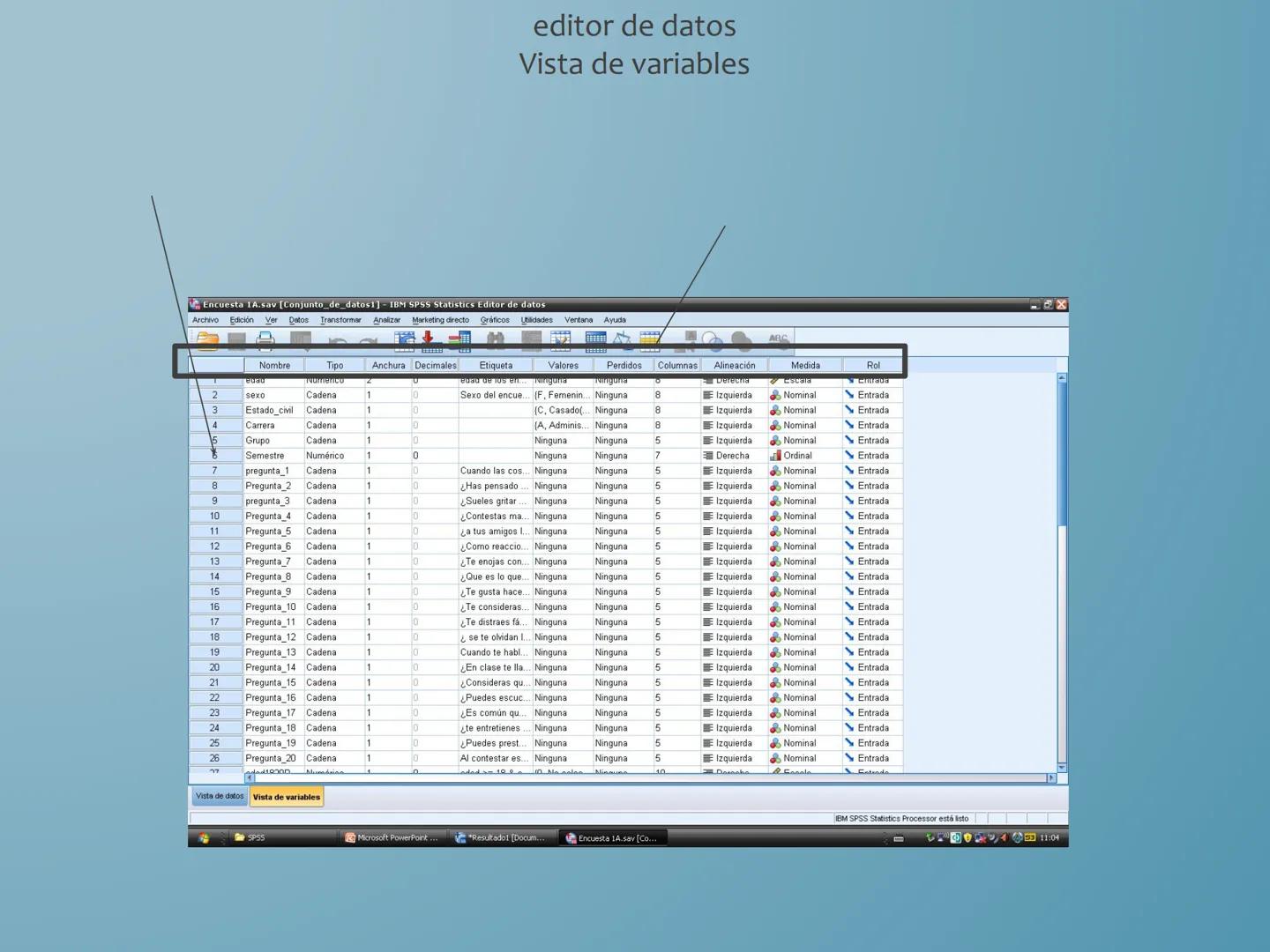Click the Go to case toolbar icon
1270x952 pixels.
click(405, 339)
